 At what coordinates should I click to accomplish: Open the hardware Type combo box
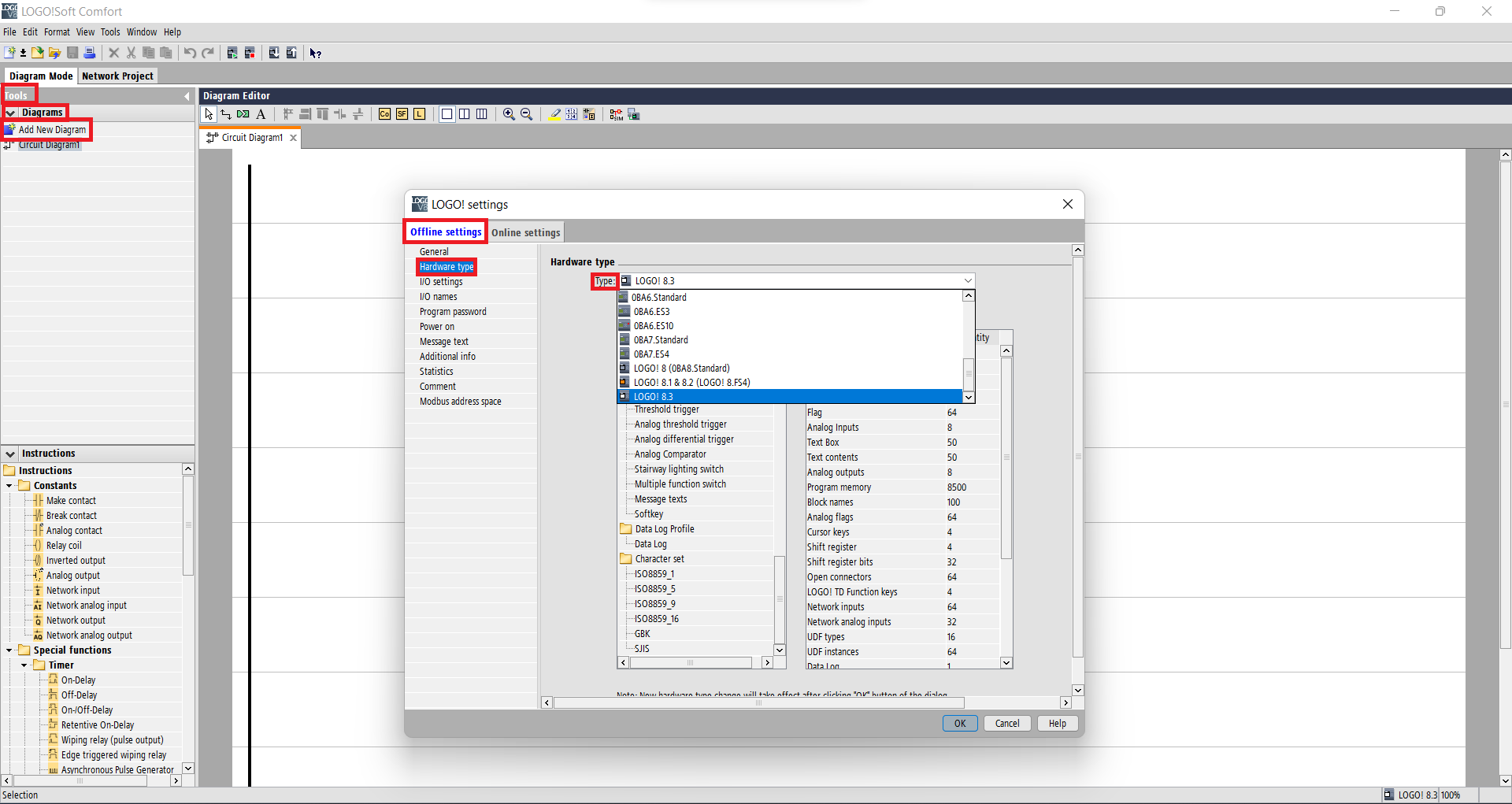point(797,281)
